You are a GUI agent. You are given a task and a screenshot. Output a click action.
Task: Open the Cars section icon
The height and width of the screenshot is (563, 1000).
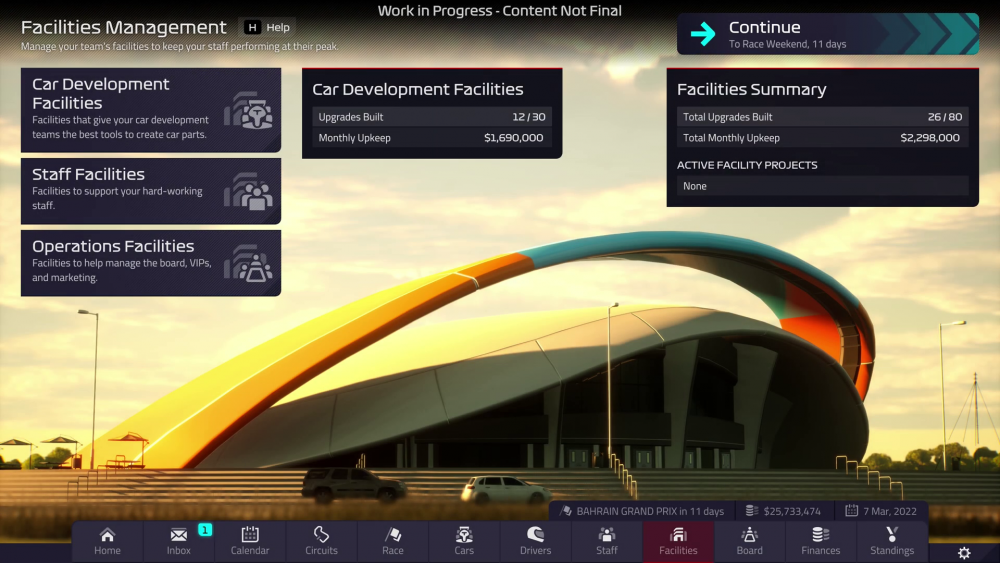coord(464,534)
